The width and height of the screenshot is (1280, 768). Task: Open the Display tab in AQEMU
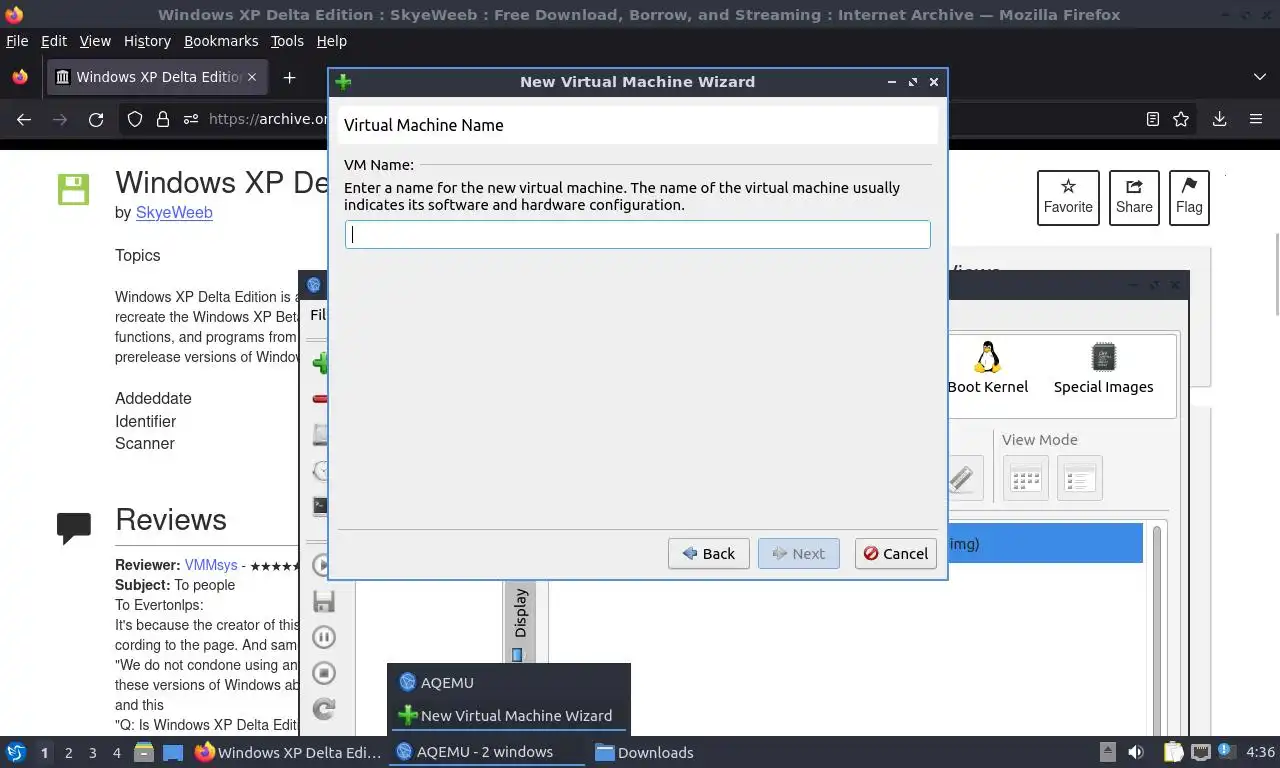520,613
